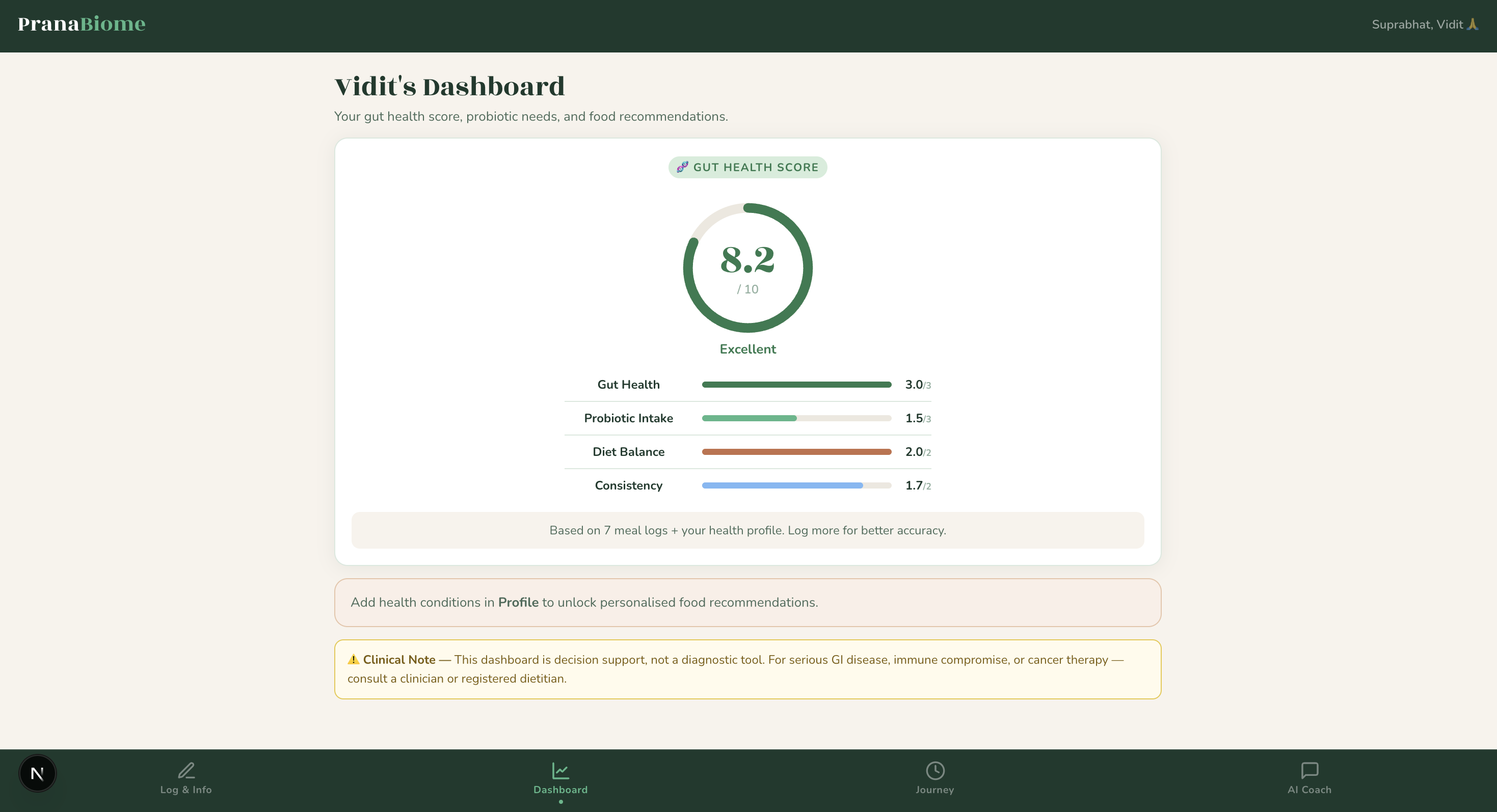
Task: Click the Probiotic Intake row label
Action: point(628,418)
